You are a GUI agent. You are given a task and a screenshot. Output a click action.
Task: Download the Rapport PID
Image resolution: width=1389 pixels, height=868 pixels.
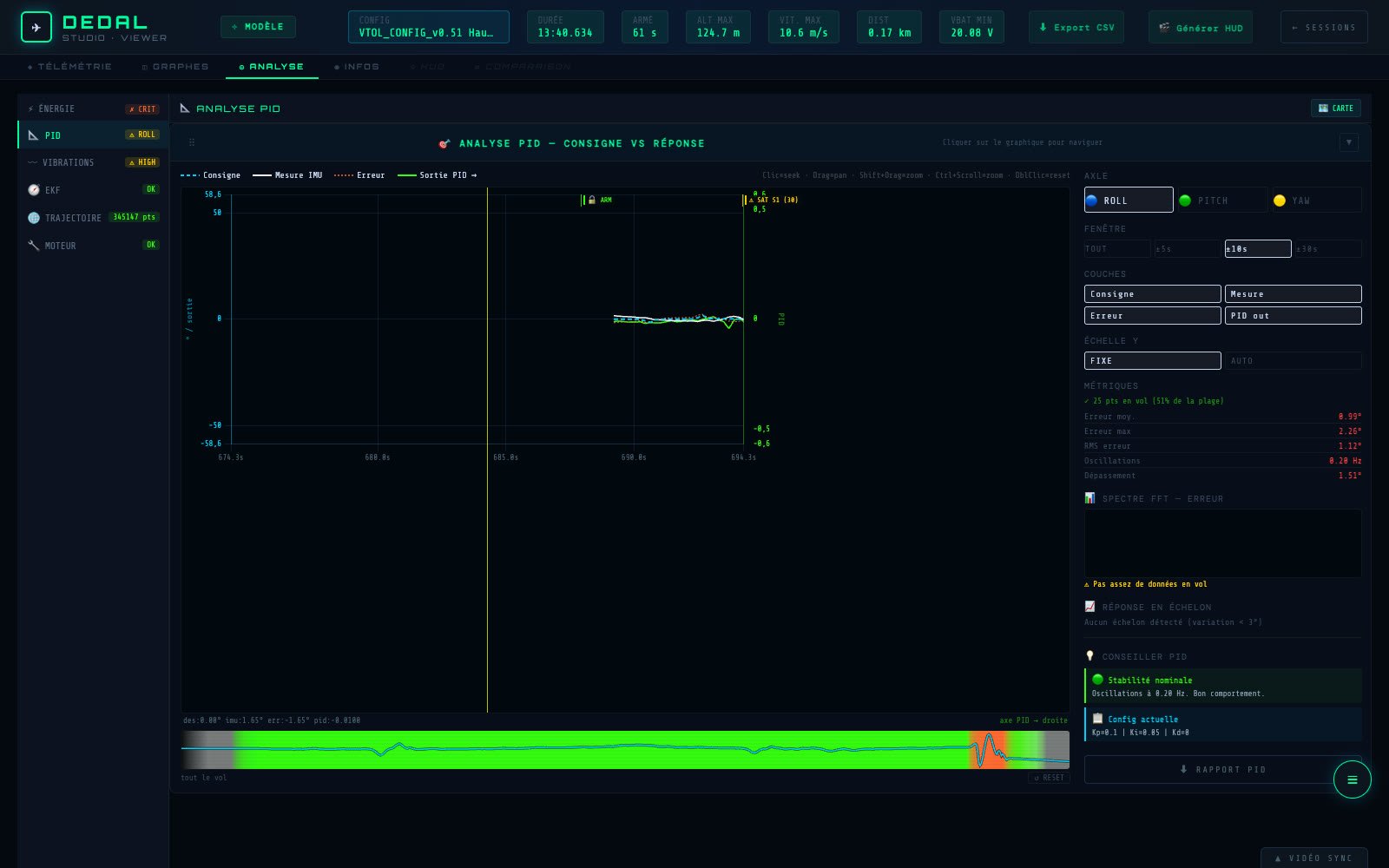[1222, 769]
